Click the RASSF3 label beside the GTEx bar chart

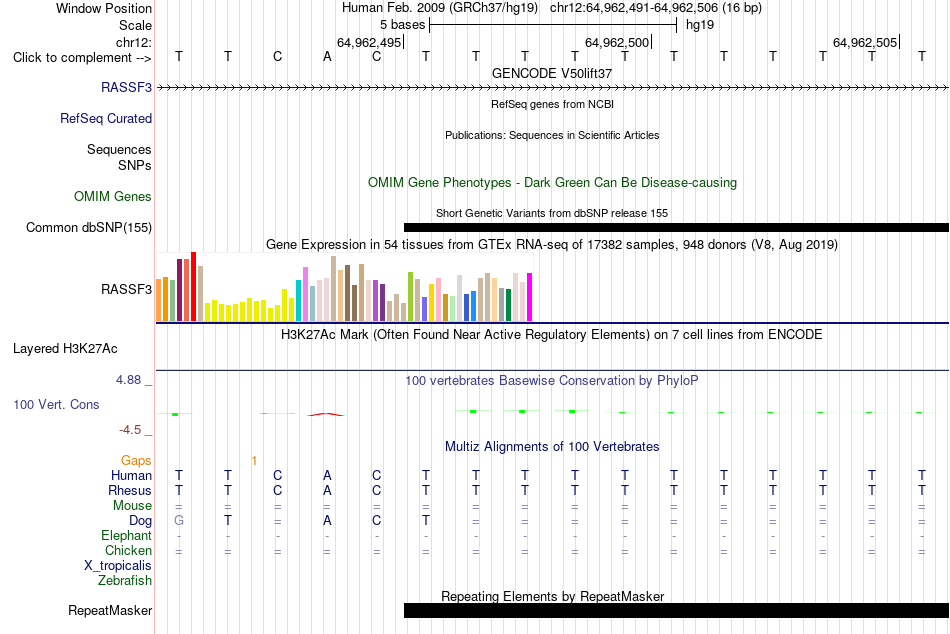126,289
